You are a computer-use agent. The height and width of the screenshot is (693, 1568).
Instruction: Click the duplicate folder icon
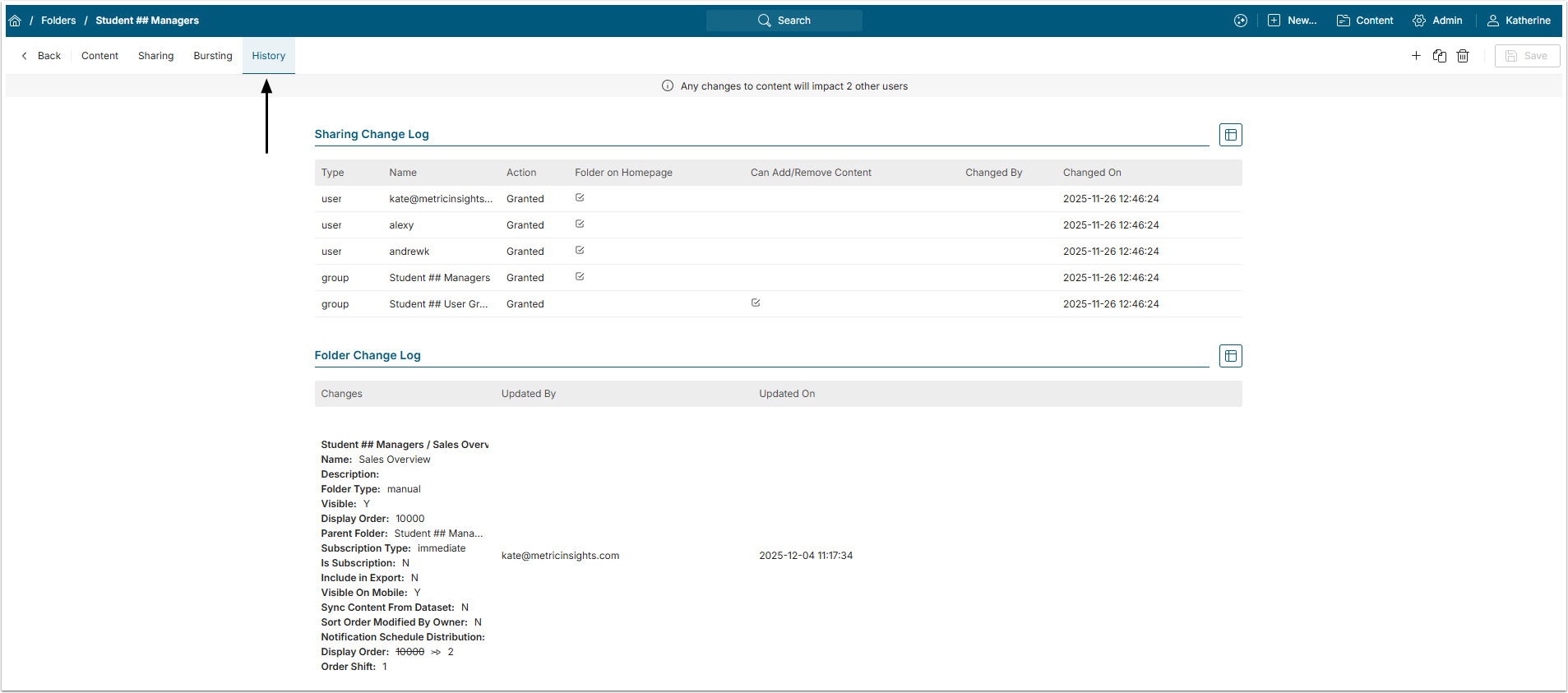tap(1439, 56)
